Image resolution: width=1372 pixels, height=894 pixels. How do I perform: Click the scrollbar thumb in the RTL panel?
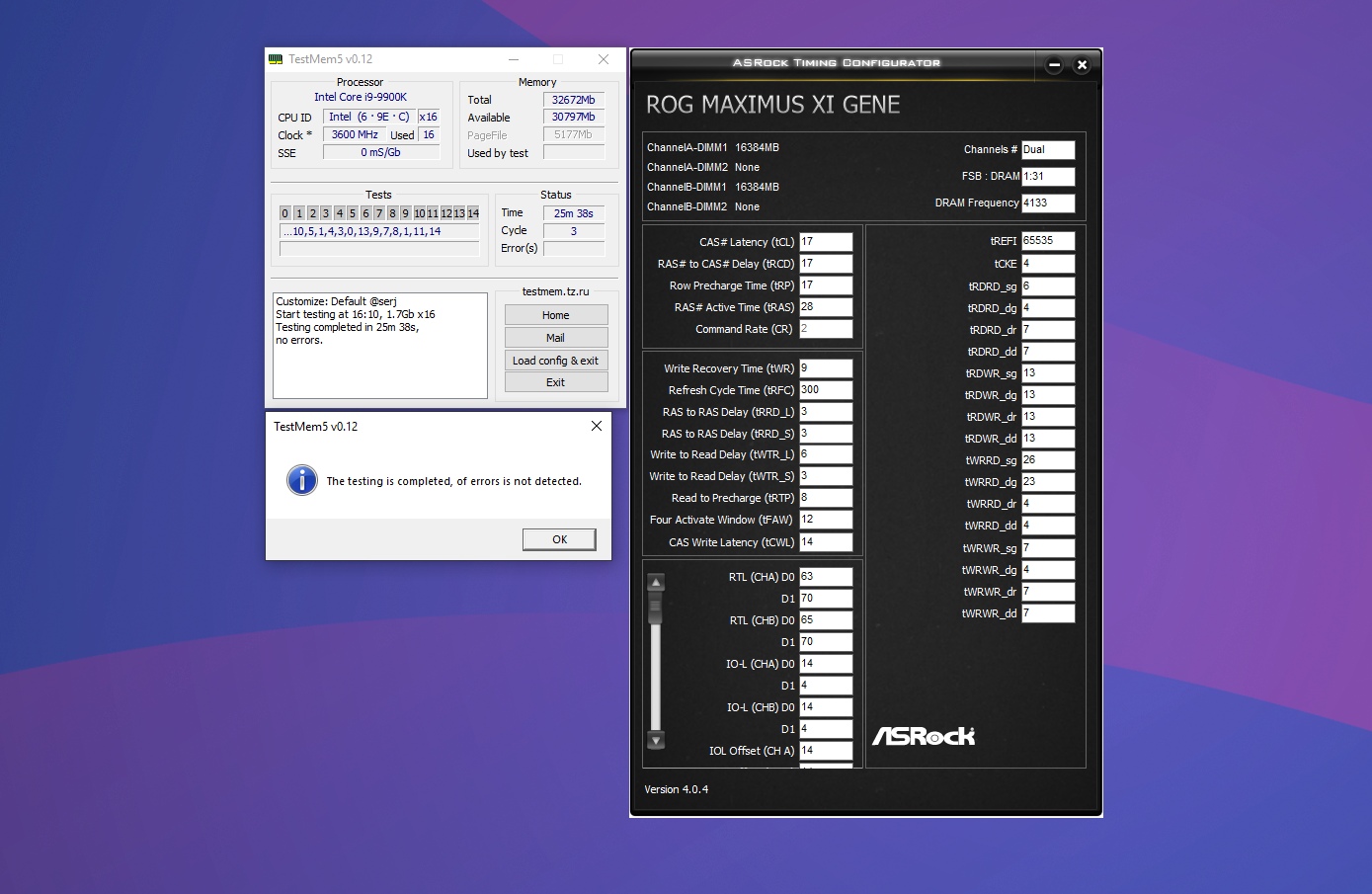(655, 610)
